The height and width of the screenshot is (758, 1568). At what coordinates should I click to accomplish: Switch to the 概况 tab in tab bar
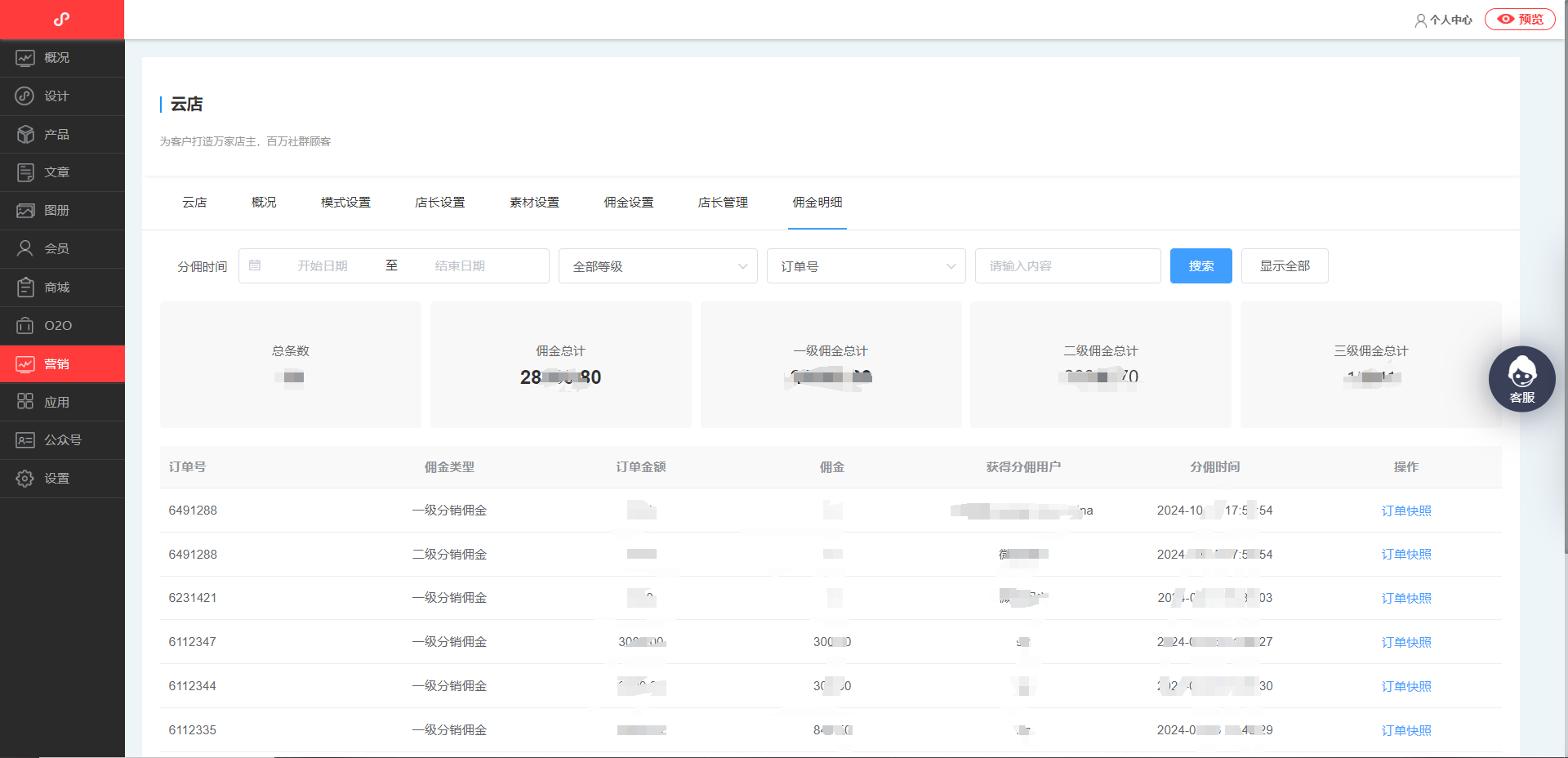point(264,203)
